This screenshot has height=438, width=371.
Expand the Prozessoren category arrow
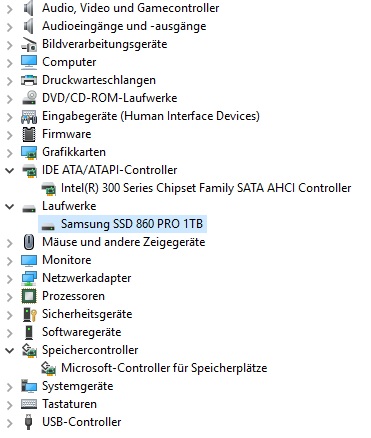coord(10,296)
